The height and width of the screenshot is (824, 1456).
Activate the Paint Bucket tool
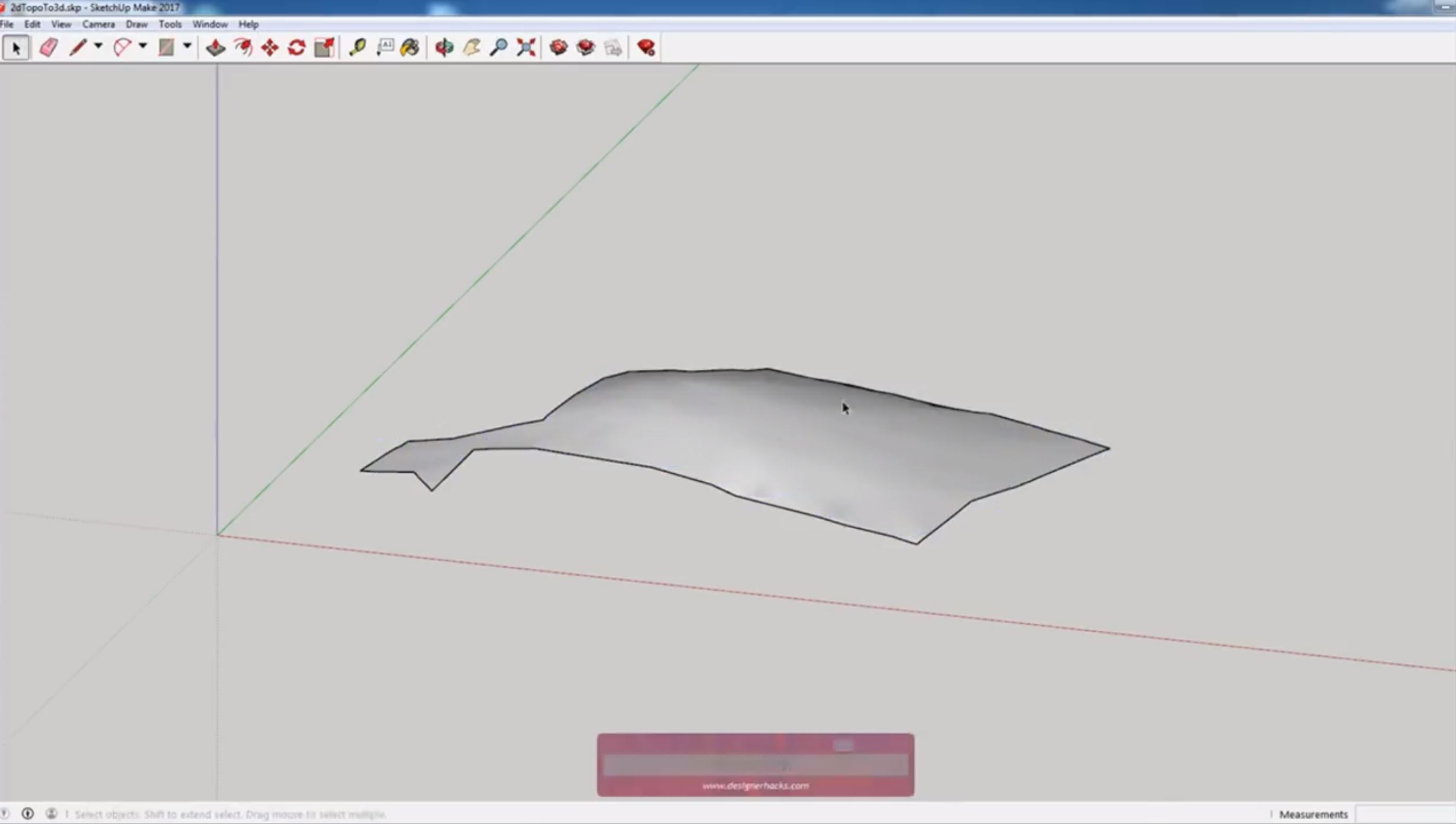411,48
